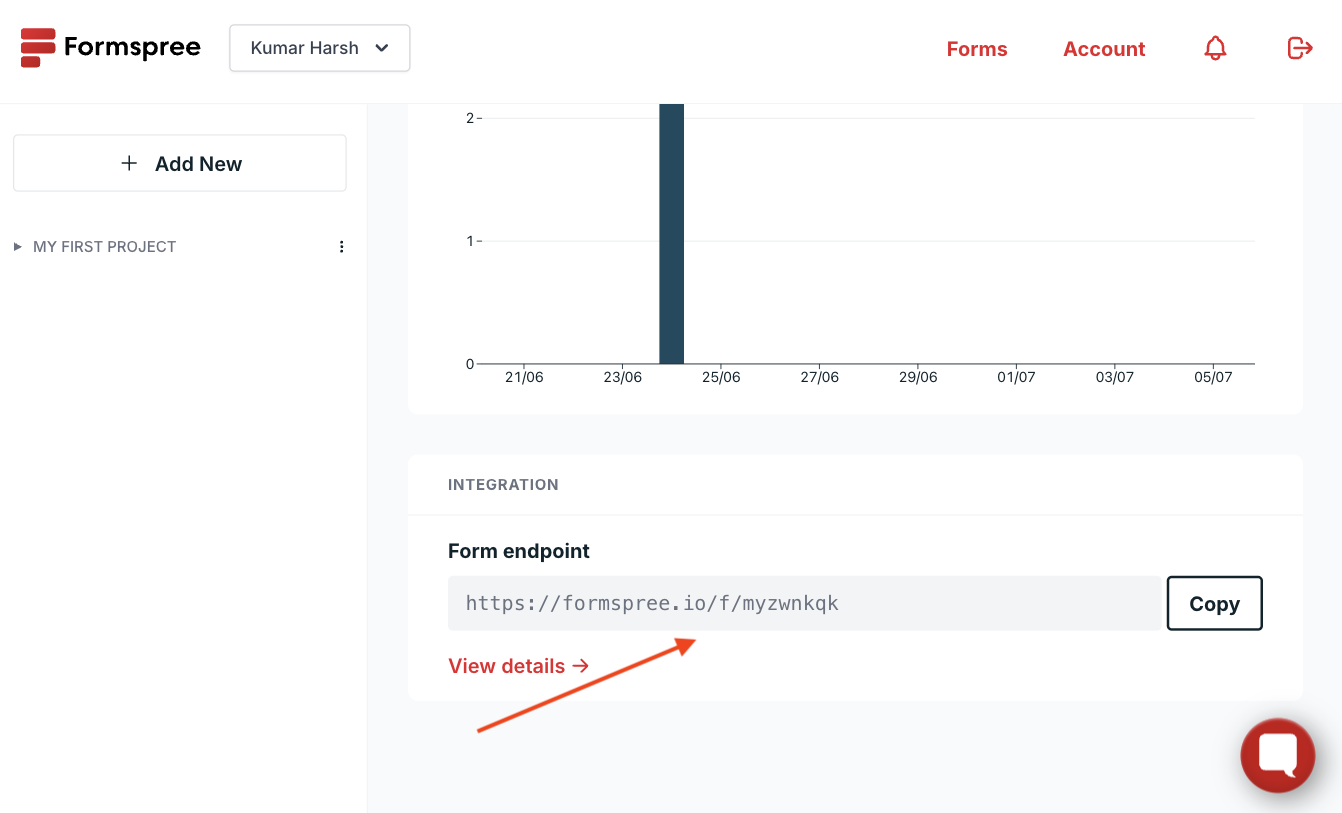The image size is (1342, 813).
Task: Click the arrow icon after View details
Action: [581, 665]
